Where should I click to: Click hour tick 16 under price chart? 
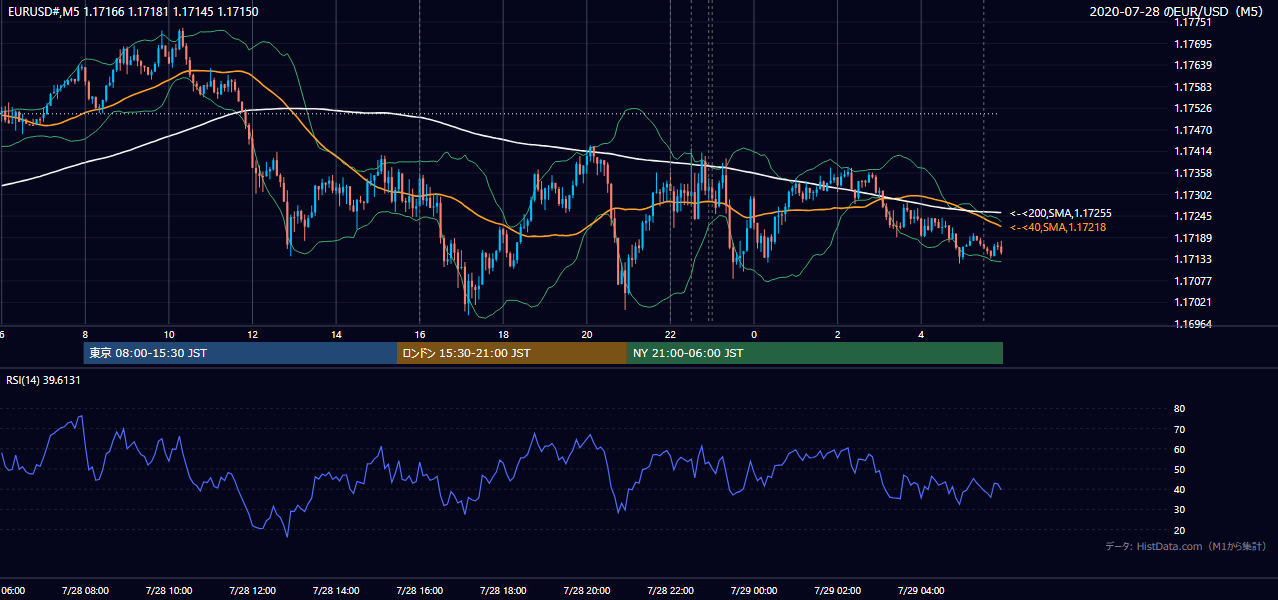pyautogui.click(x=420, y=334)
